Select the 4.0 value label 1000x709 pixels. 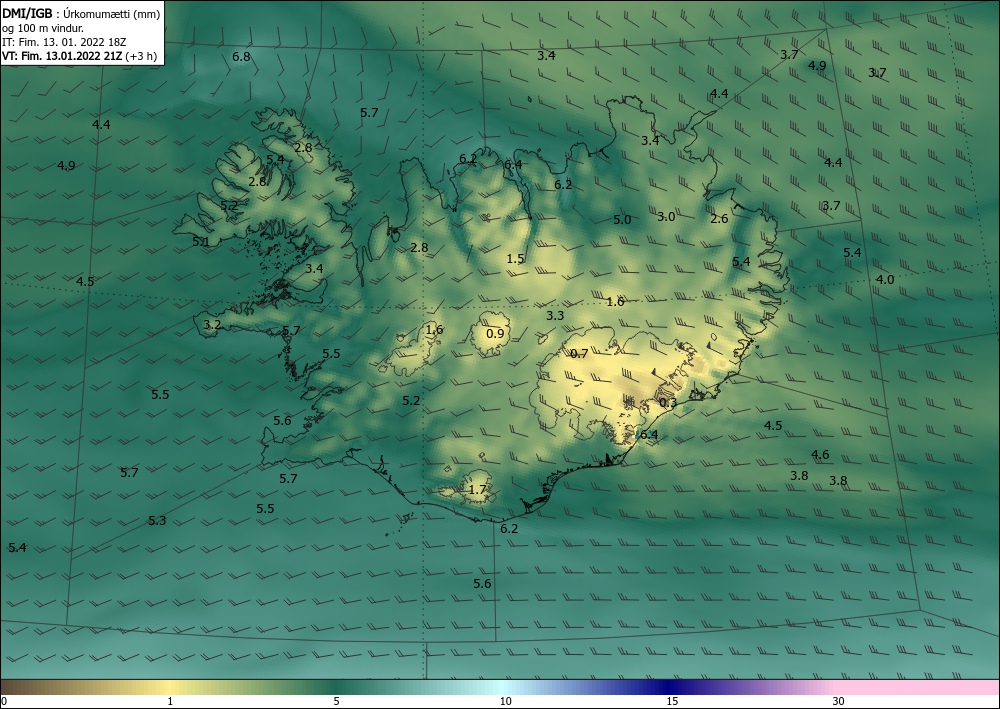[x=885, y=280]
